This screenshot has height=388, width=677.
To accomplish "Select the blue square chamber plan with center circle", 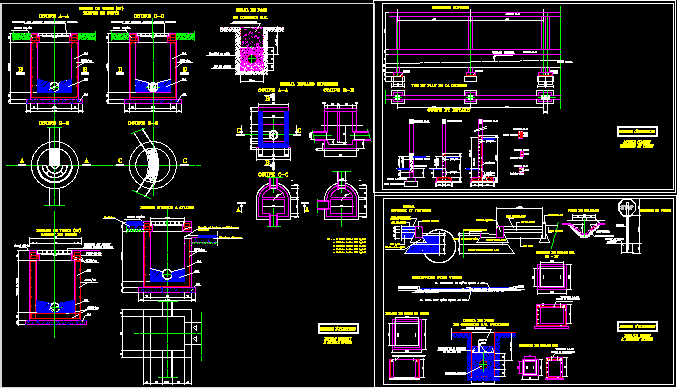I will (x=273, y=130).
